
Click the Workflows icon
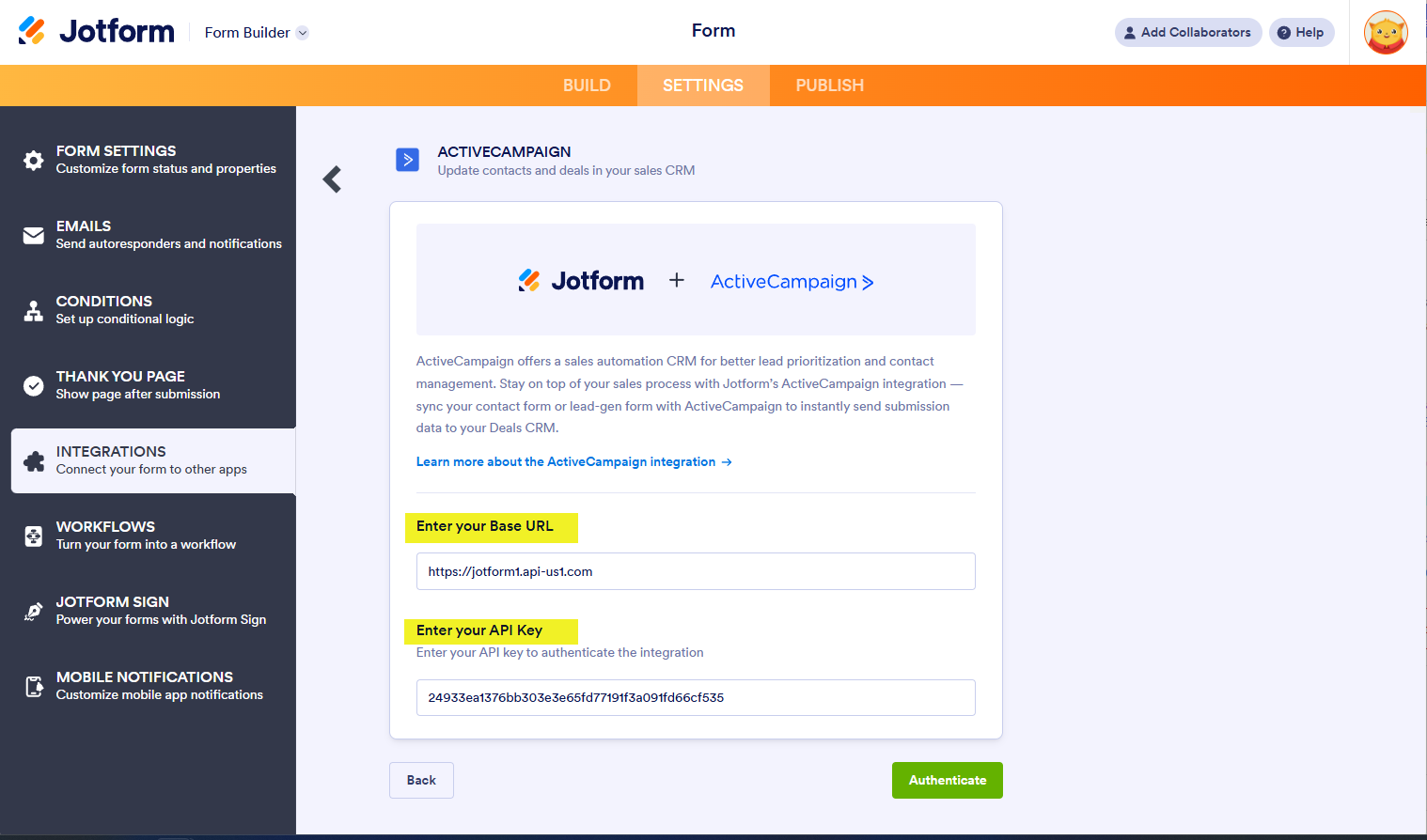point(34,536)
